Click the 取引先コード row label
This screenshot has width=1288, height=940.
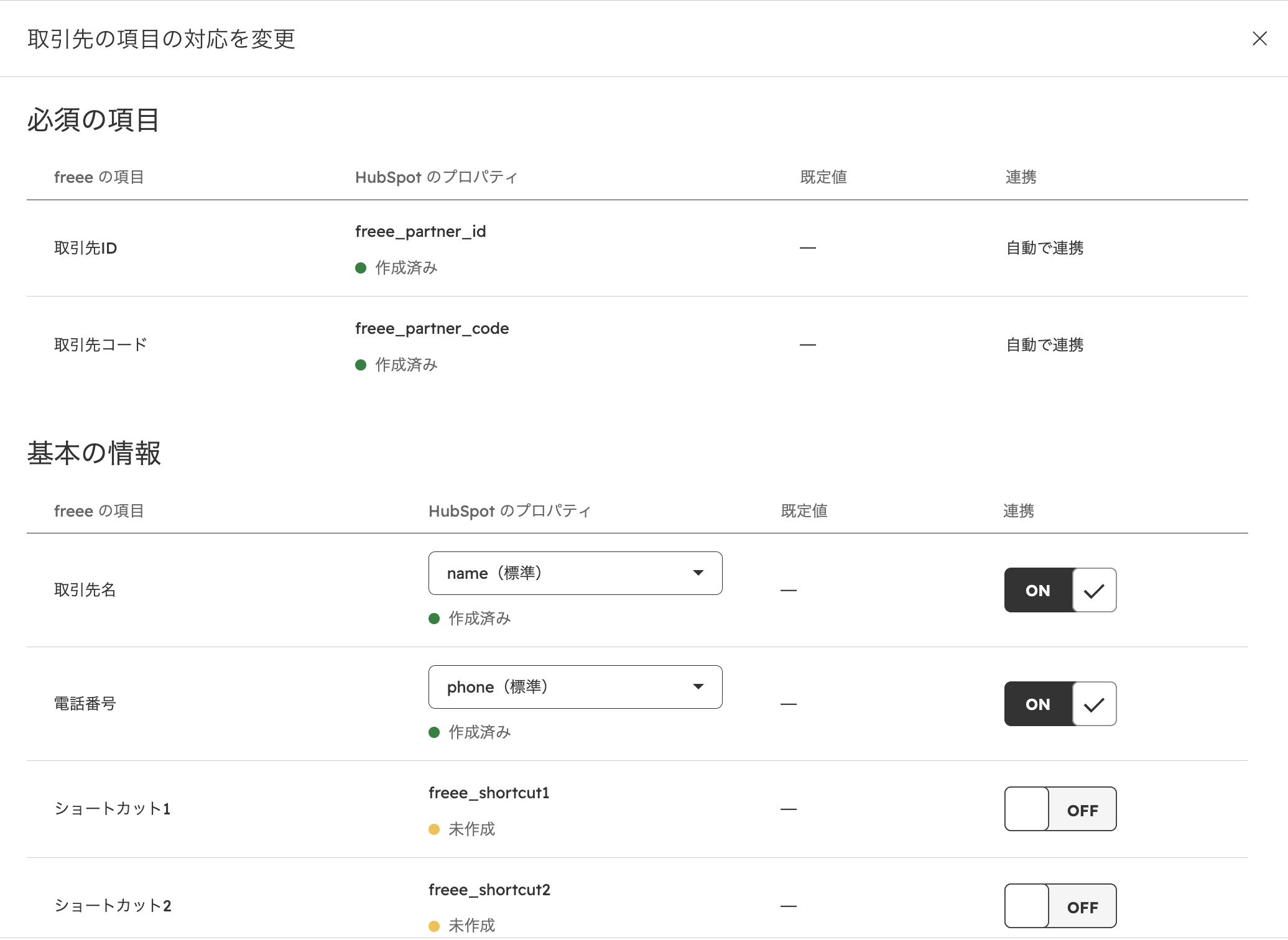pyautogui.click(x=101, y=345)
